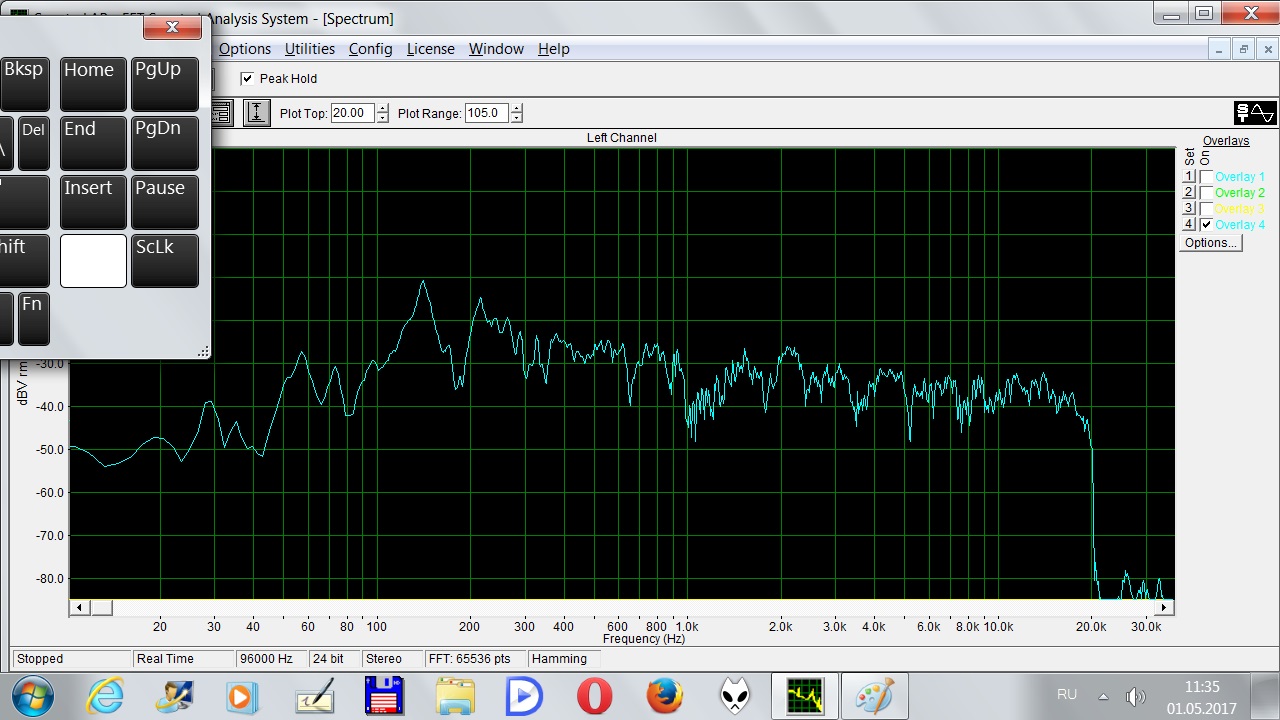Decrease Plot Range with the down arrow

click(516, 119)
